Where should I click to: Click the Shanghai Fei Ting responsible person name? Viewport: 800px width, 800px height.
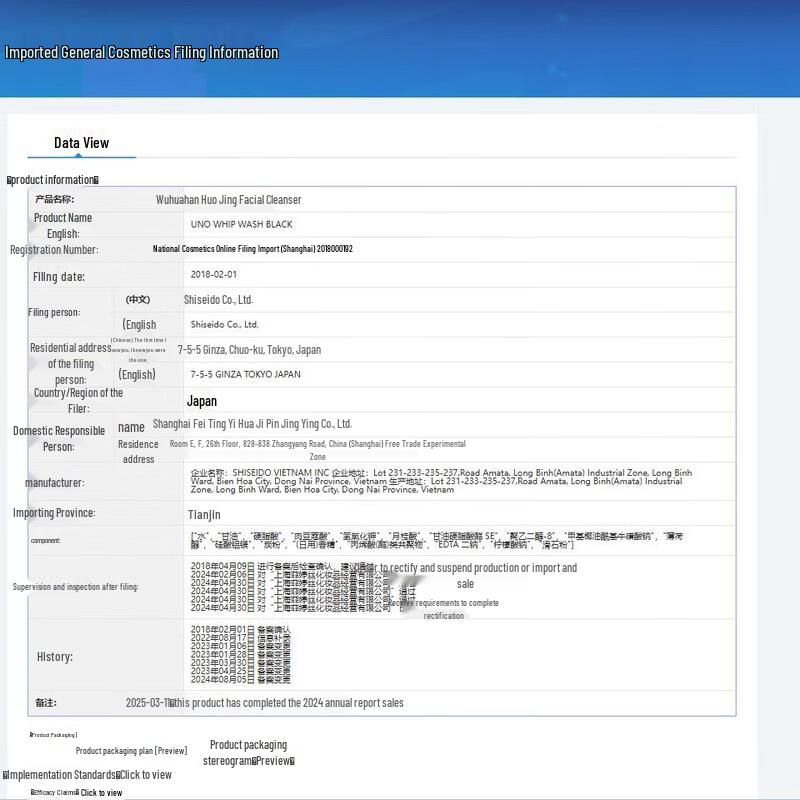[252, 425]
